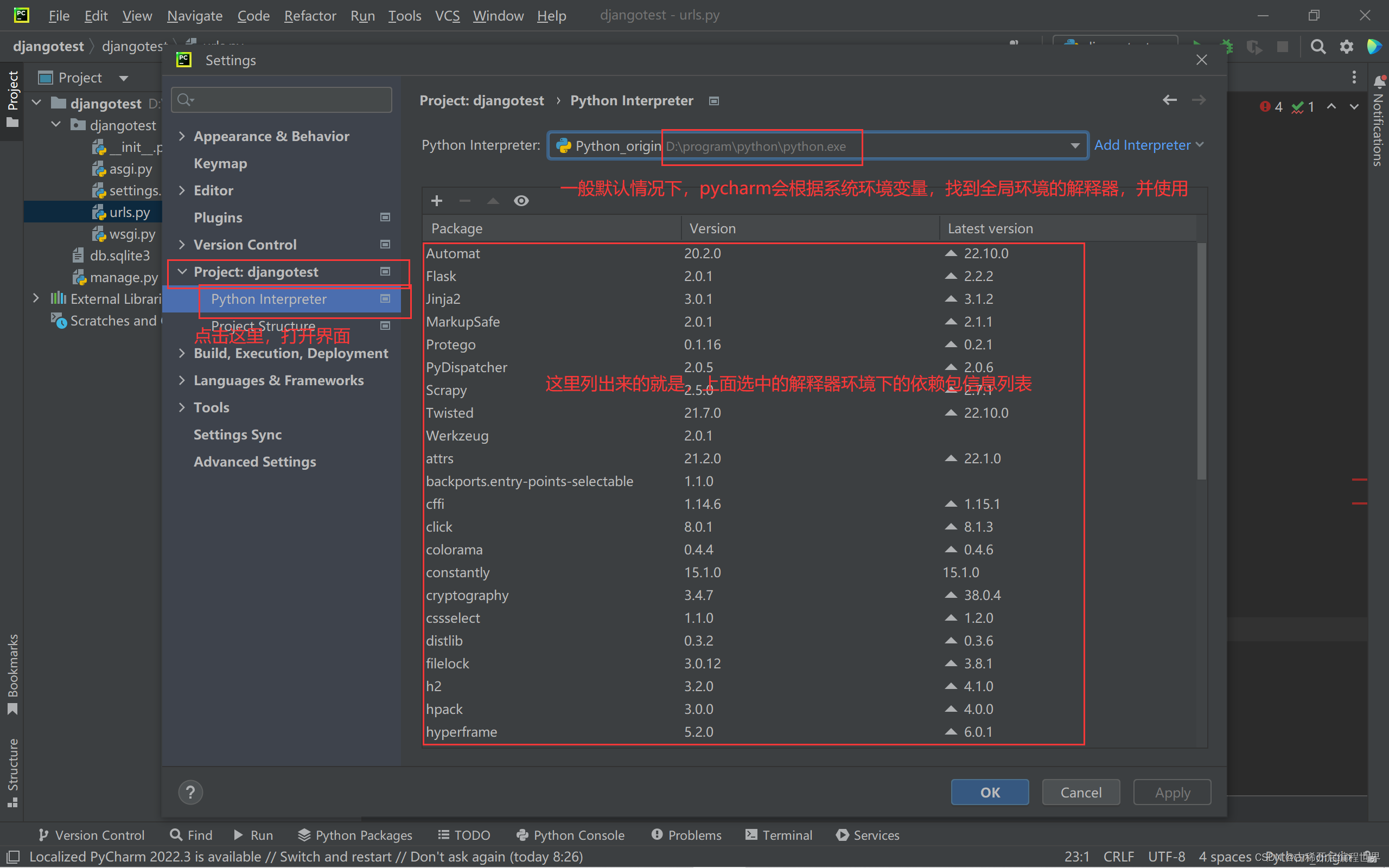Expand Appearance & Behavior settings
This screenshot has width=1389, height=868.
[x=182, y=136]
